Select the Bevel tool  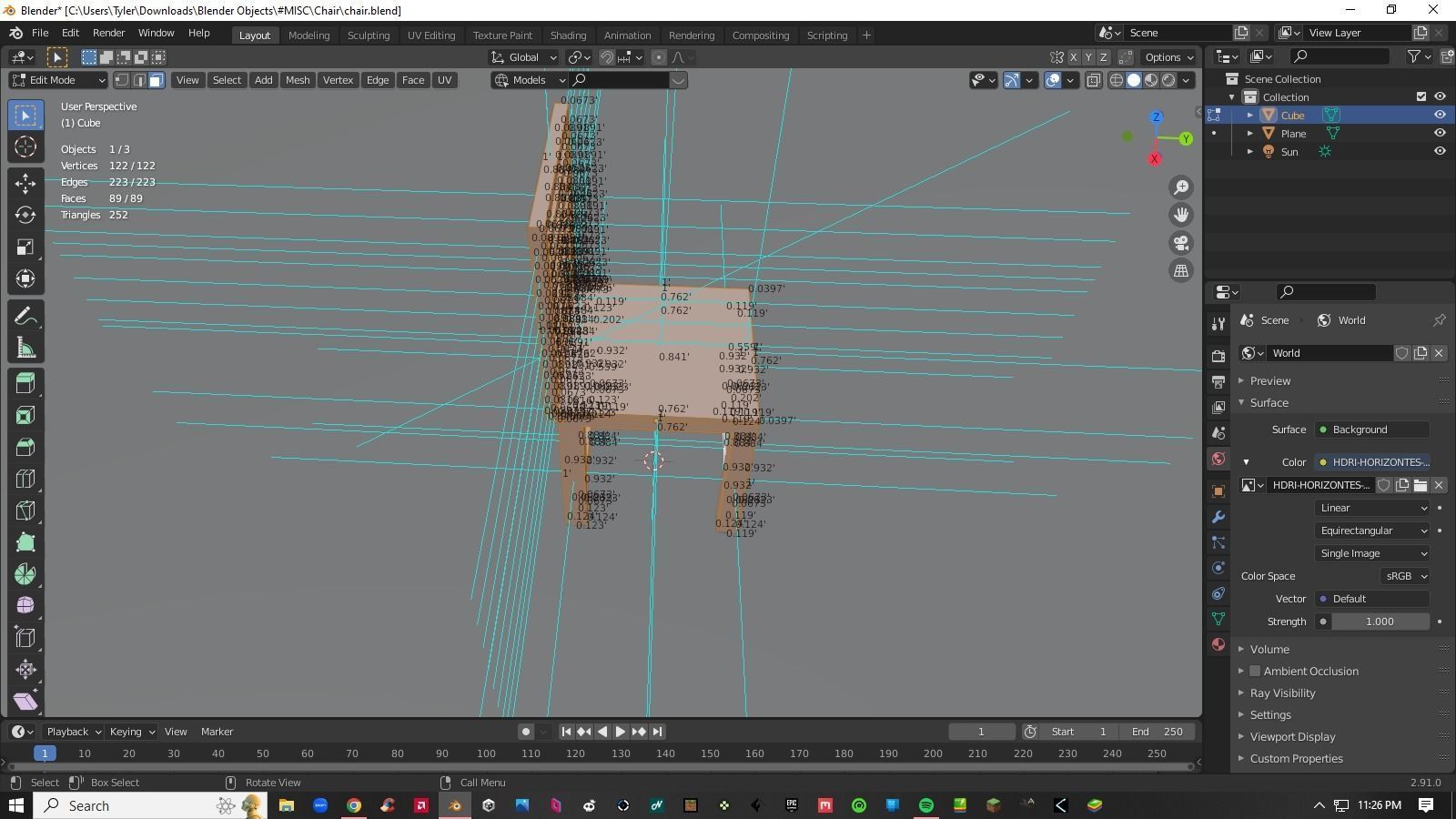tap(25, 447)
